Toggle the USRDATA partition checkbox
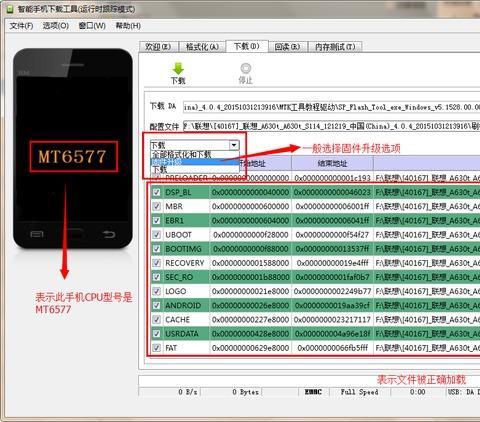The height and width of the screenshot is (422, 480). point(156,334)
